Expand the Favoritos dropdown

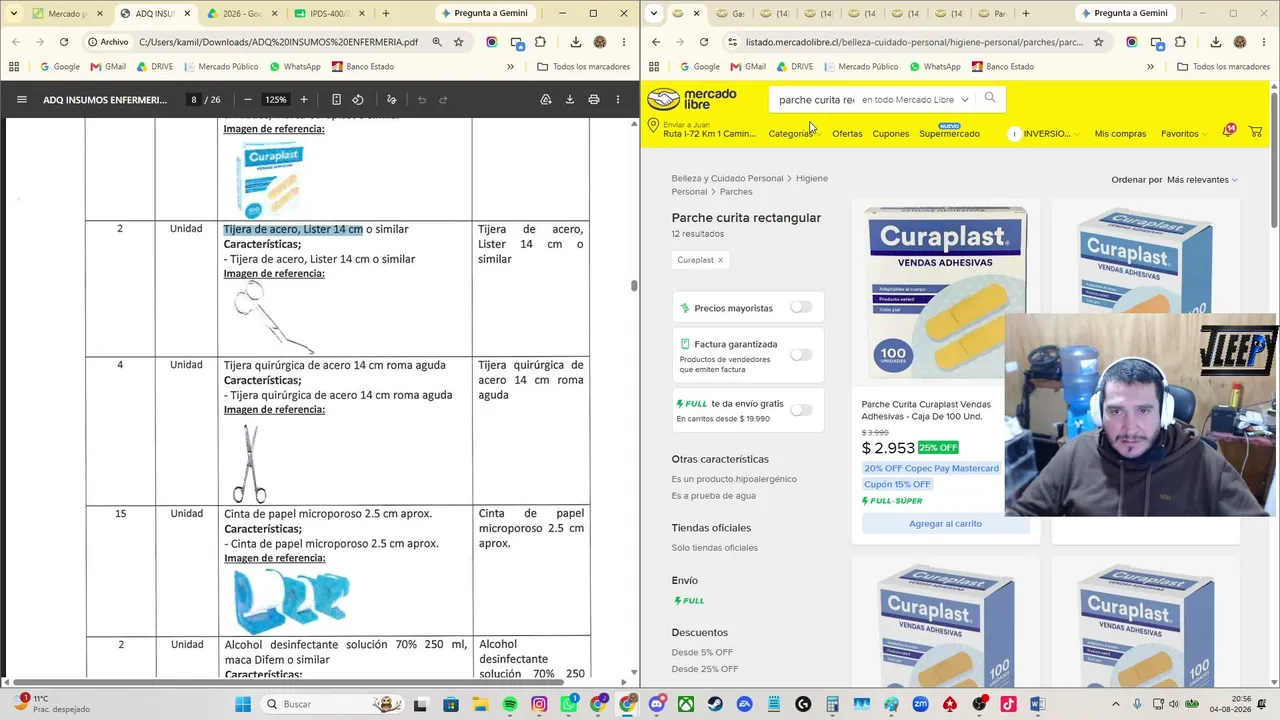(x=1184, y=133)
